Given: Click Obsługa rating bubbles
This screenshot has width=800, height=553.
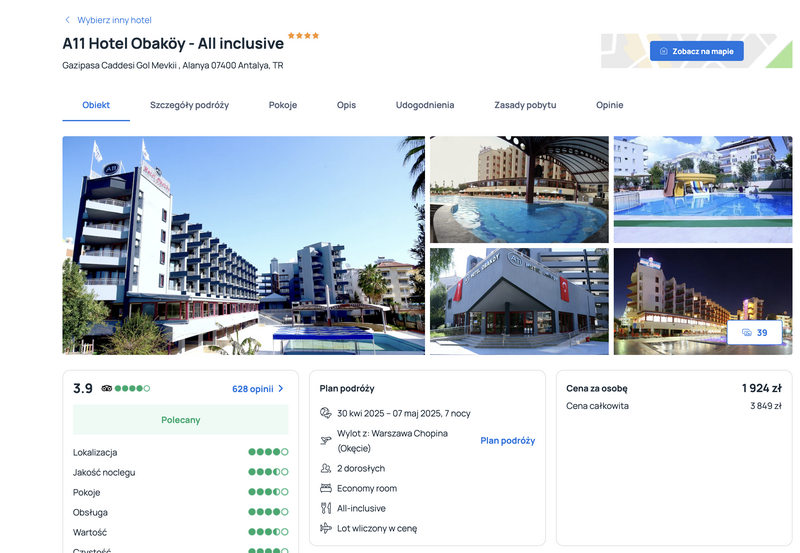Looking at the screenshot, I should click(268, 512).
